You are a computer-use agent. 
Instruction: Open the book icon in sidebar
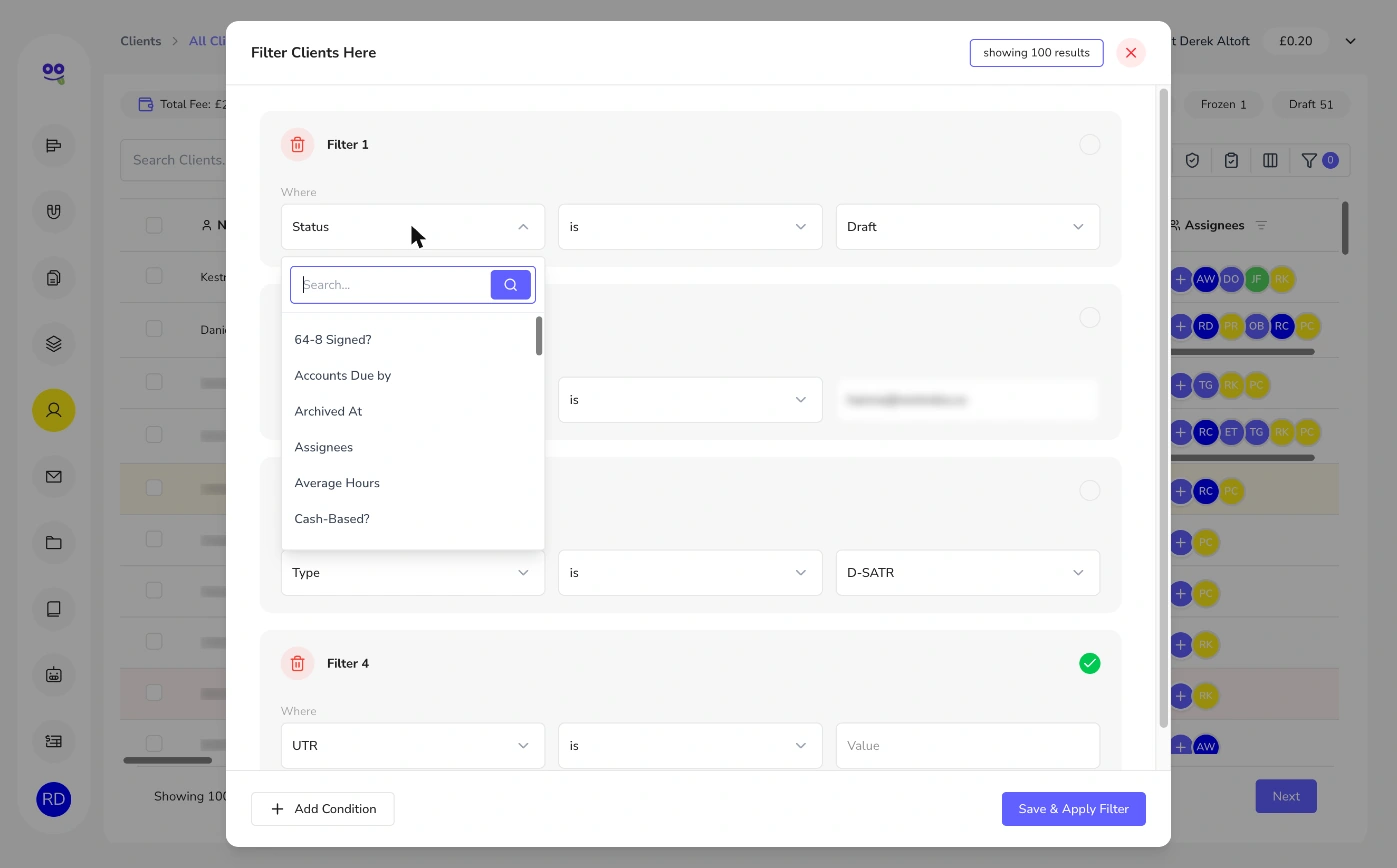(54, 608)
